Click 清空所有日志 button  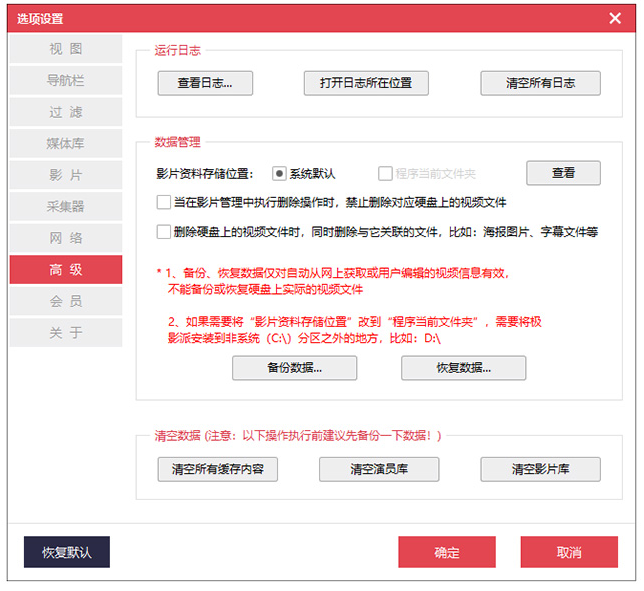point(540,83)
